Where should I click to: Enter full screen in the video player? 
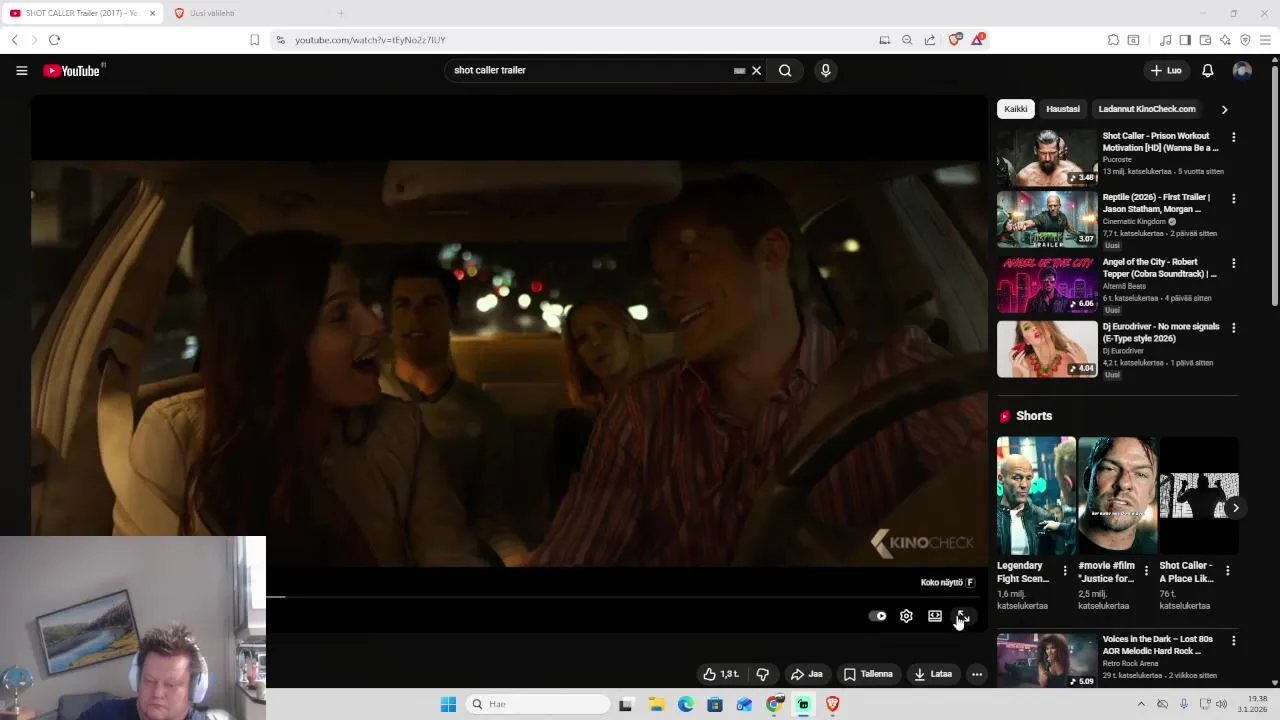click(962, 616)
